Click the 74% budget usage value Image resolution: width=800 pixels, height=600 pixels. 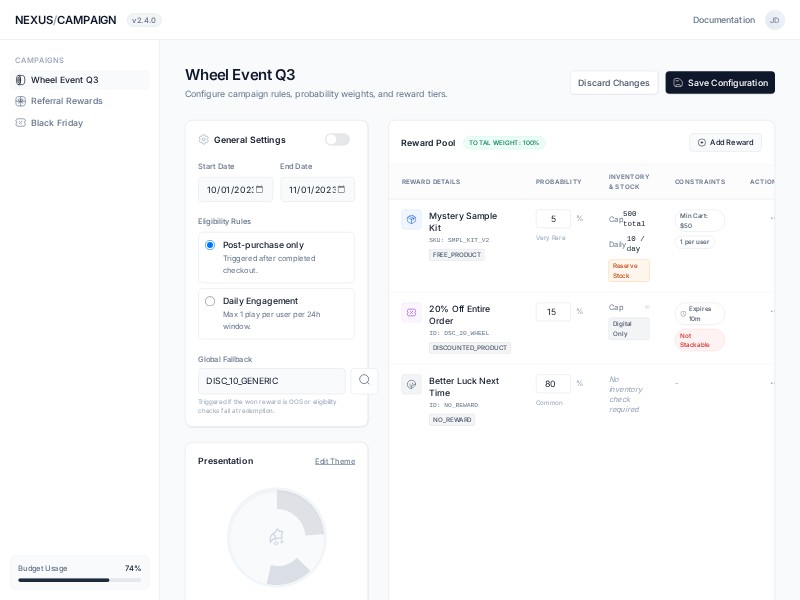tap(133, 568)
